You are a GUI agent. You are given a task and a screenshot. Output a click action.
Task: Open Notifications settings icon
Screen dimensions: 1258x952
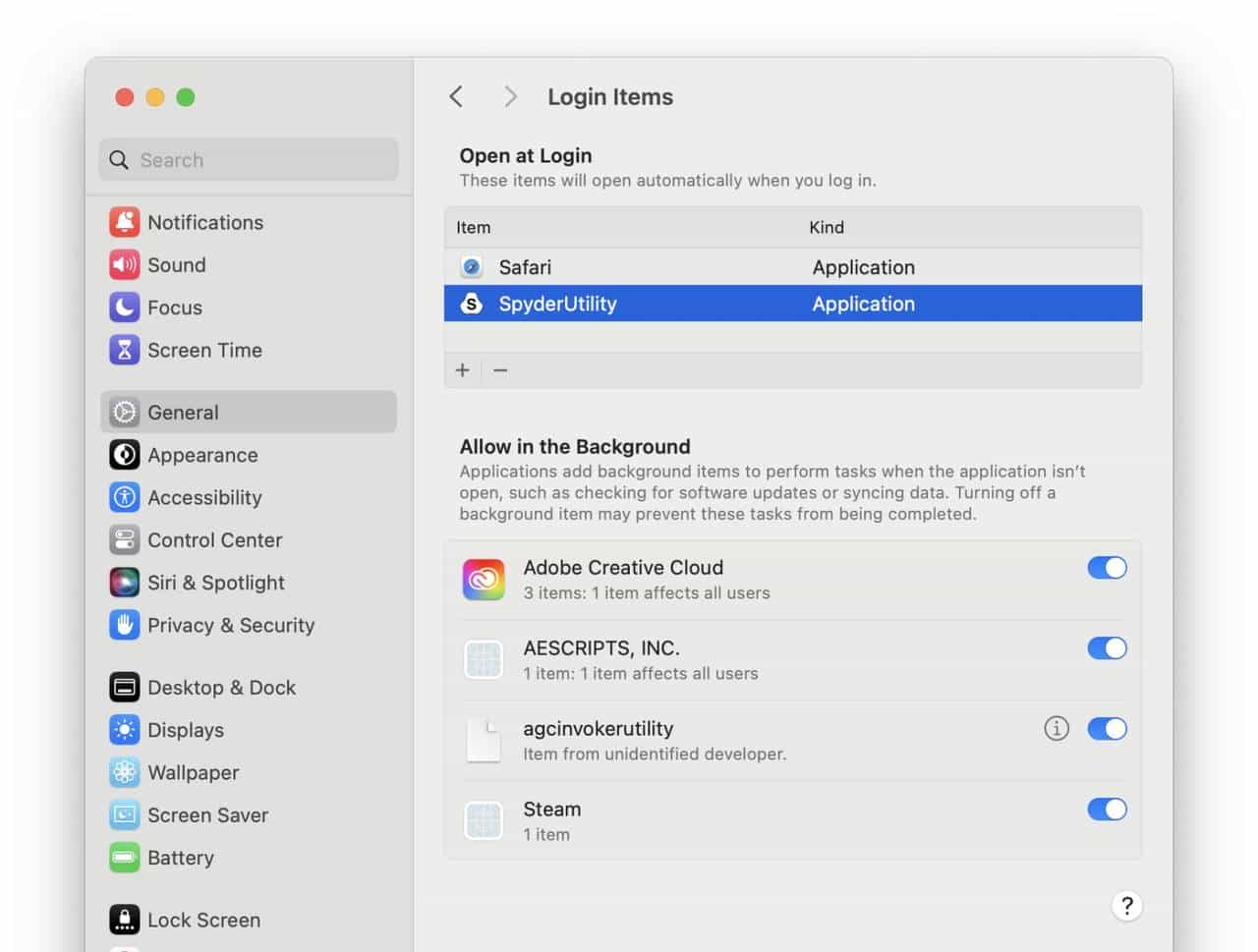point(124,222)
